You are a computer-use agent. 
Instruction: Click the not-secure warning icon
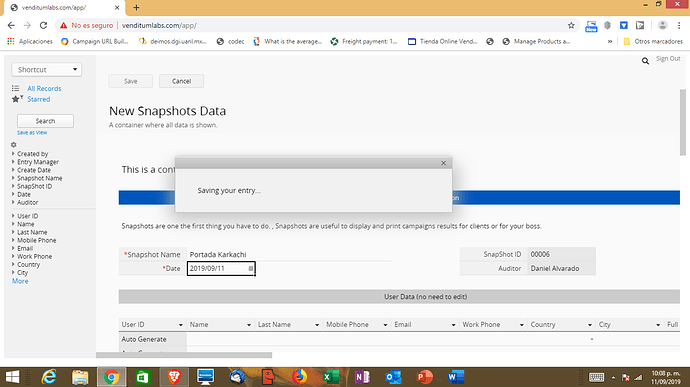click(x=64, y=26)
